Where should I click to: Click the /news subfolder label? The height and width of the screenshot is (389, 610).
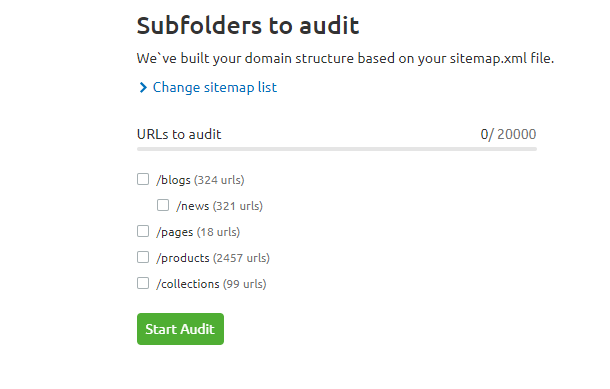[193, 206]
